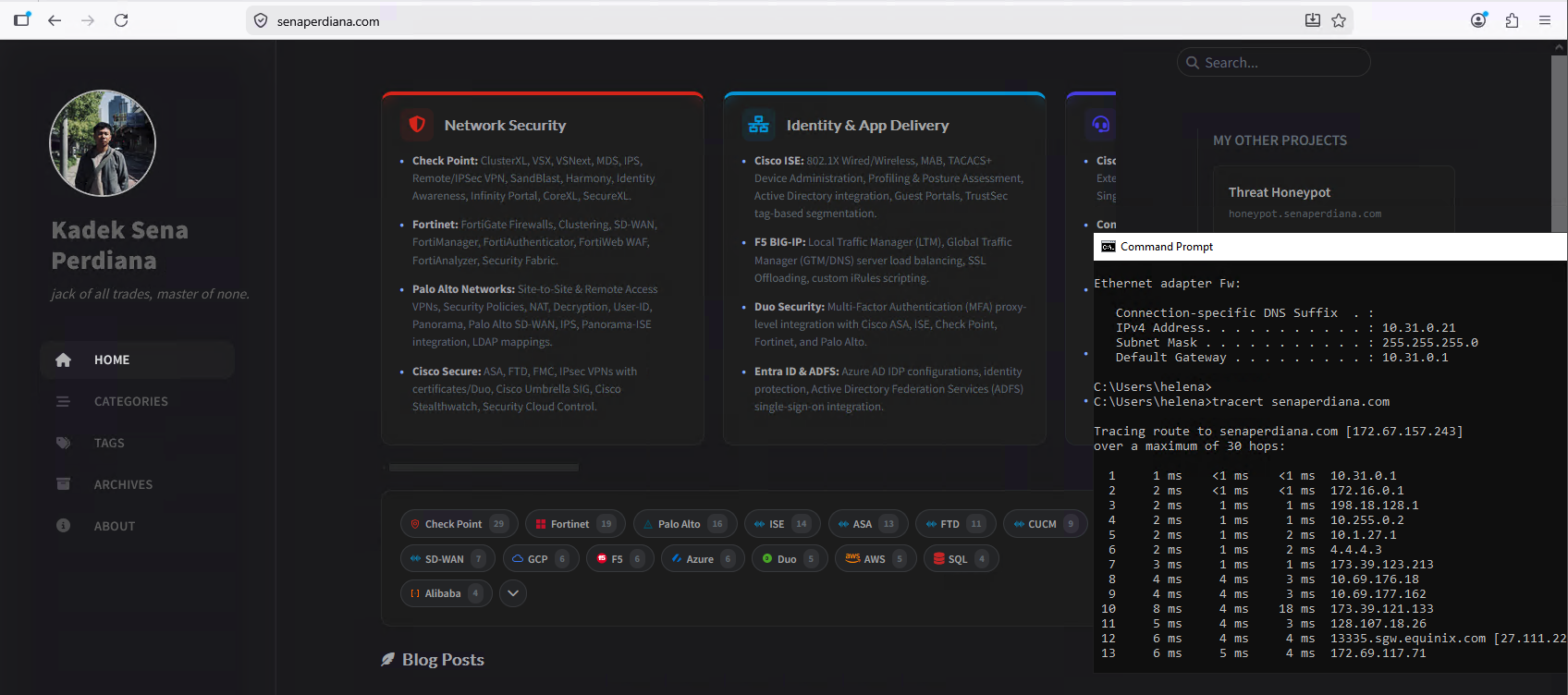Select the Alibaba tag chip
The width and height of the screenshot is (1568, 695).
[446, 593]
